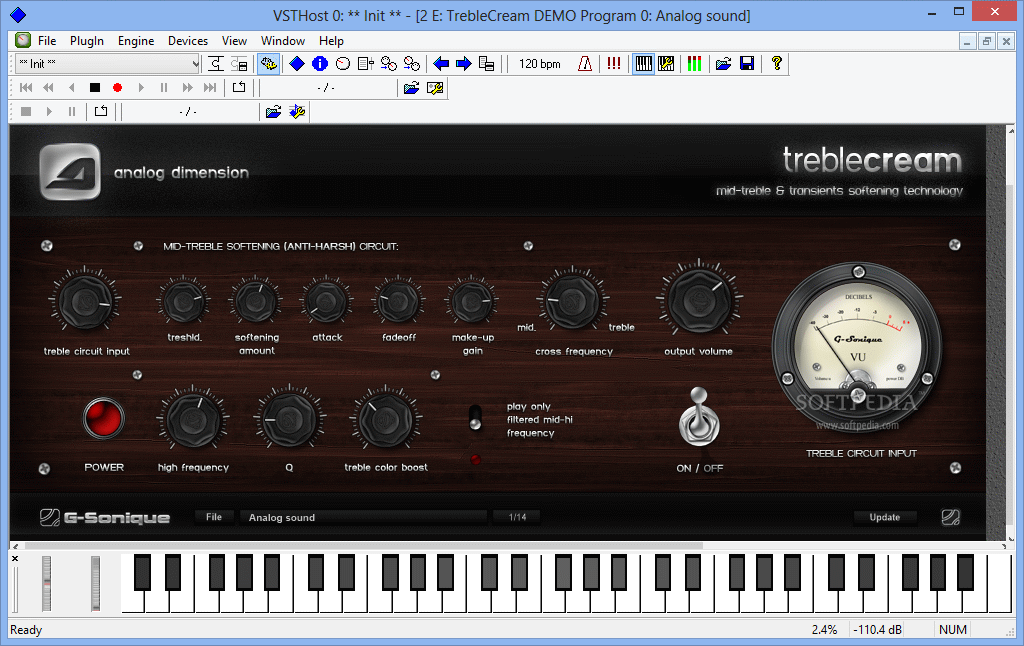Click the -110.4 dB status bar value
The width and height of the screenshot is (1024, 646).
[x=878, y=630]
